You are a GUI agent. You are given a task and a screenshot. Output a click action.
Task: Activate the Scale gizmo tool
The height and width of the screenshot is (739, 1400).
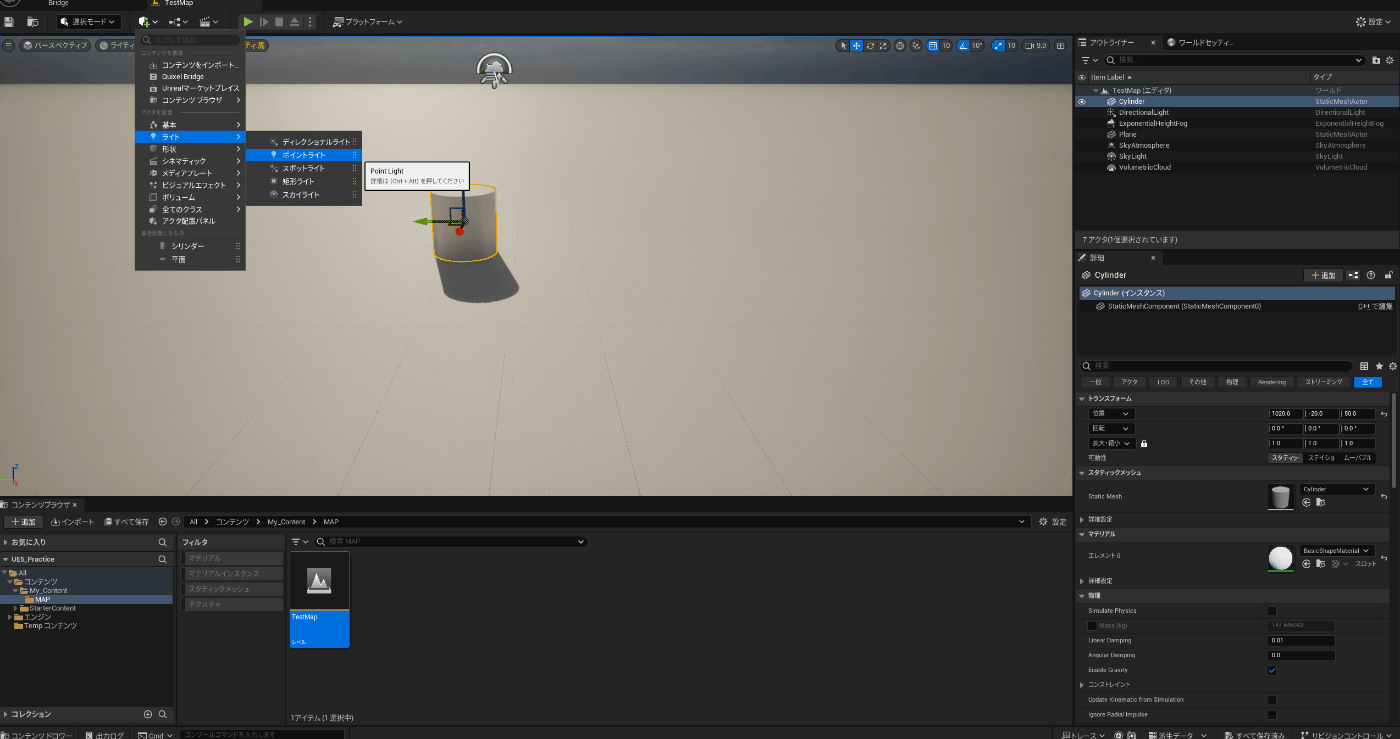click(x=883, y=45)
